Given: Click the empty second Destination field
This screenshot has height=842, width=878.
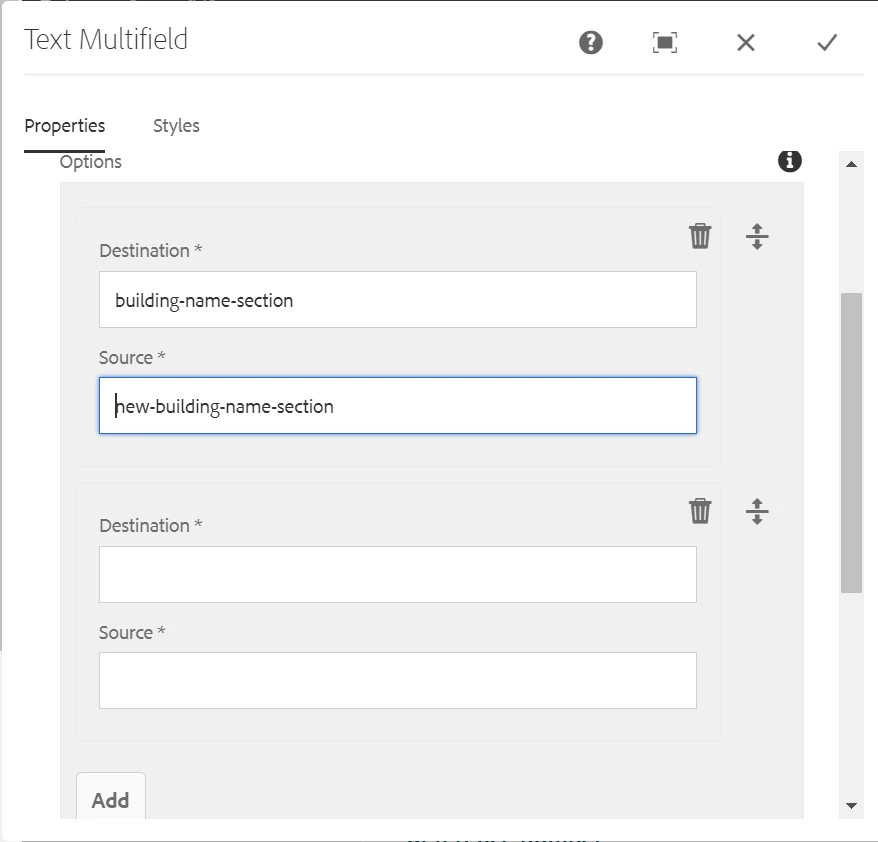Looking at the screenshot, I should point(397,575).
